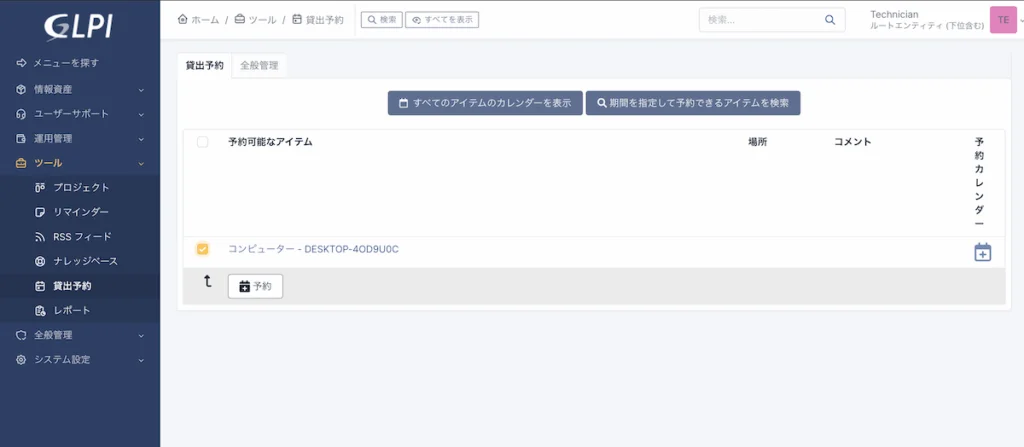Image resolution: width=1024 pixels, height=447 pixels.
Task: Click the システム設定 gear icon
Action: [21, 359]
